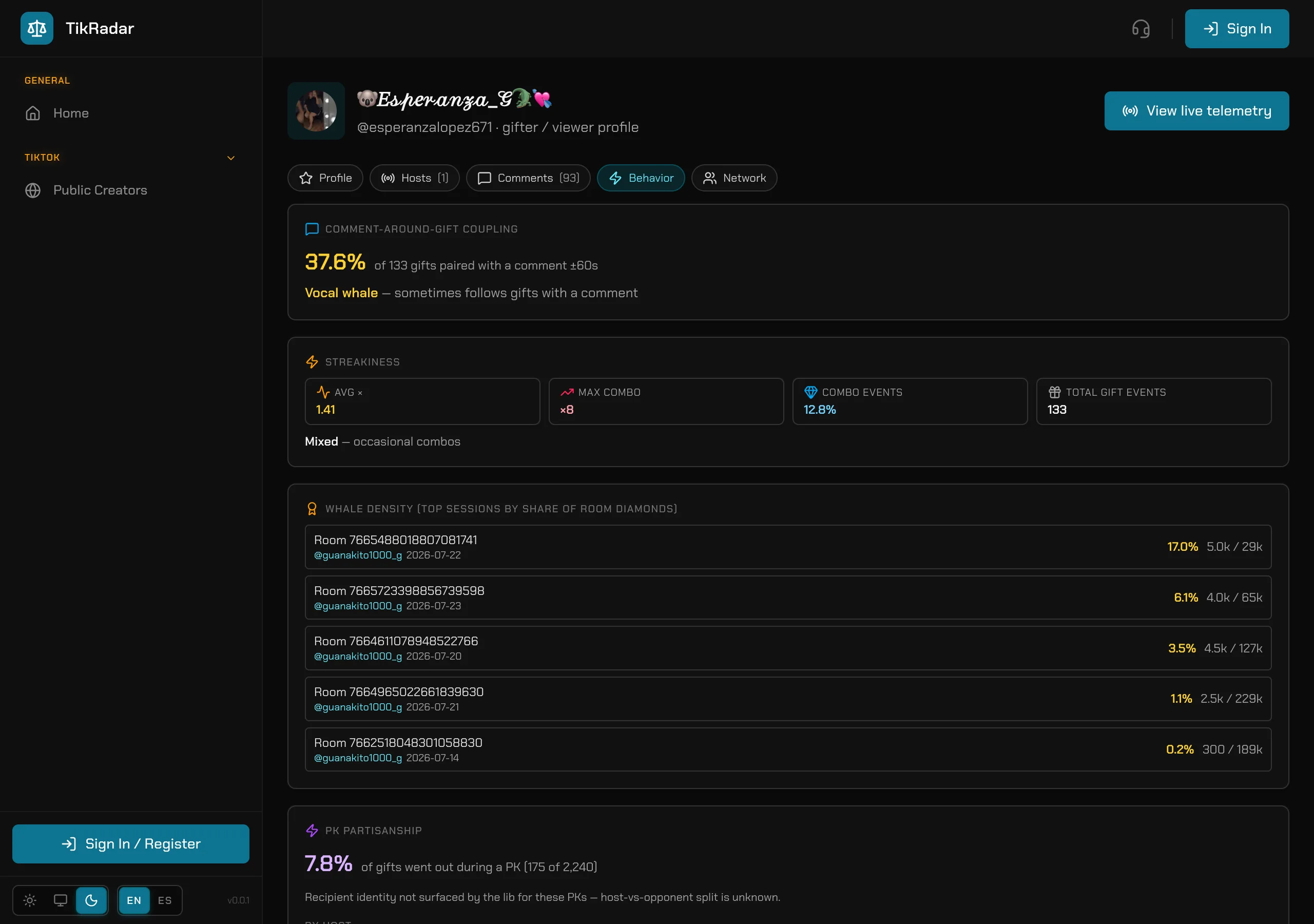Click the Max Combo value ×8
The width and height of the screenshot is (1314, 924).
(567, 410)
